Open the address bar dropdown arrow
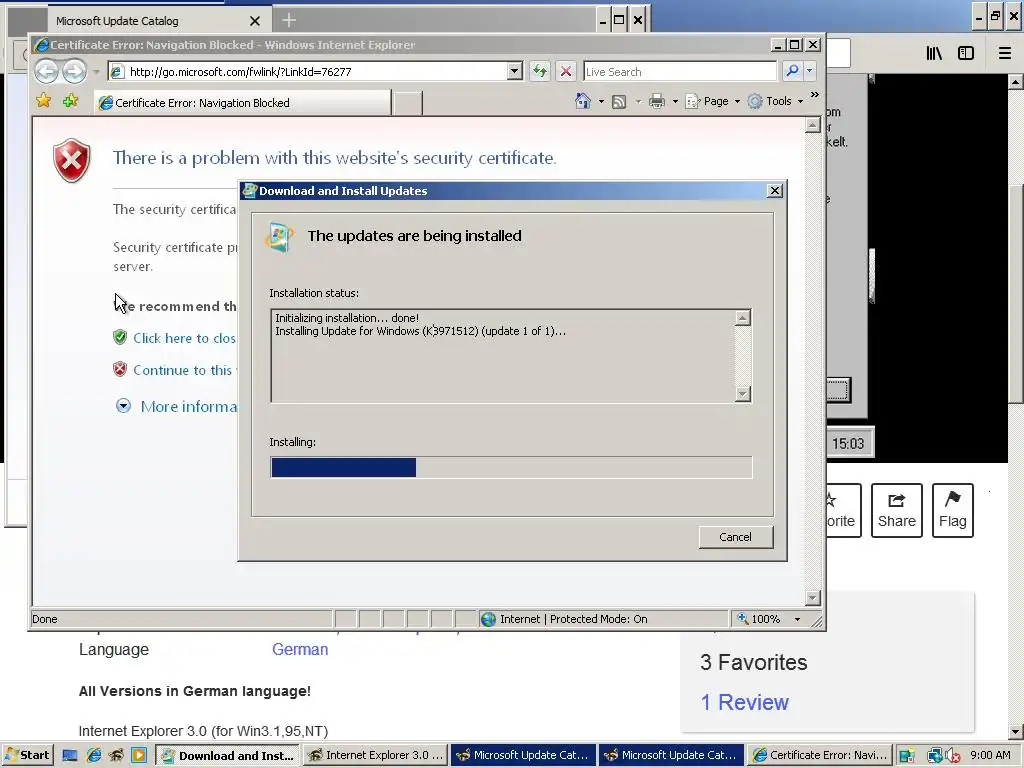Viewport: 1024px width, 768px height. [515, 71]
